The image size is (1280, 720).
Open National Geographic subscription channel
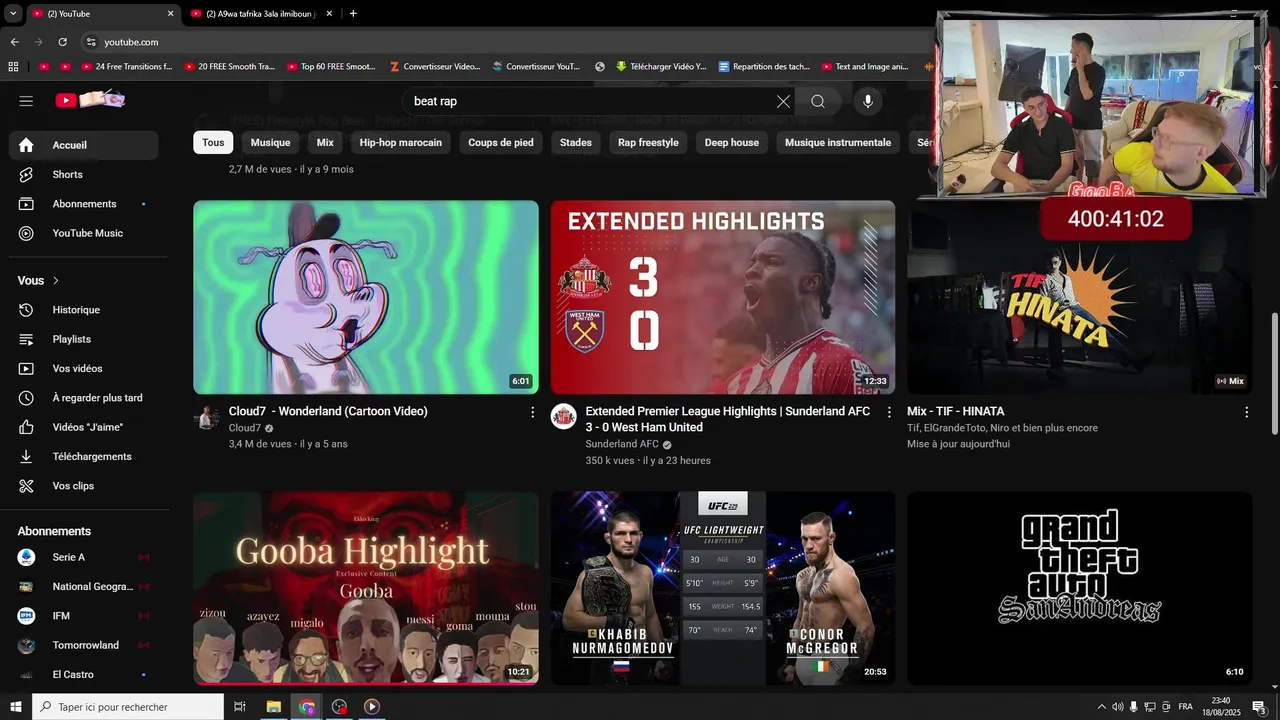pos(84,587)
